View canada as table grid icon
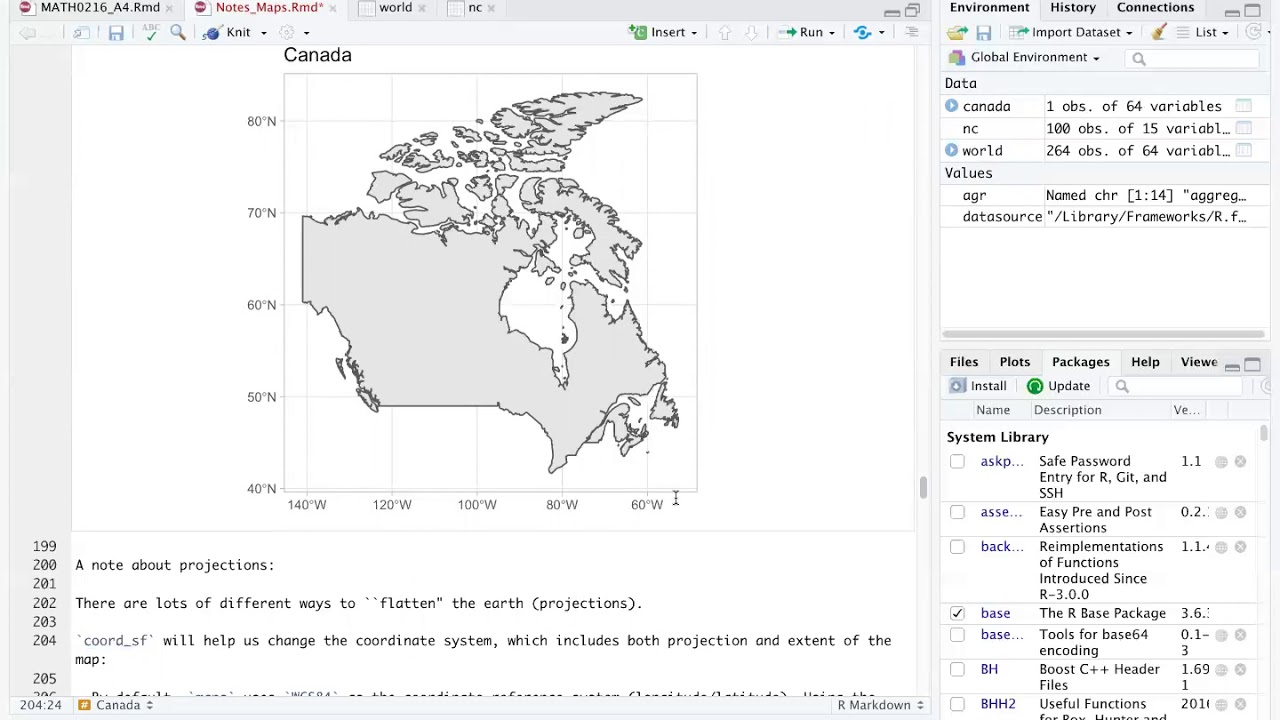 click(1244, 106)
